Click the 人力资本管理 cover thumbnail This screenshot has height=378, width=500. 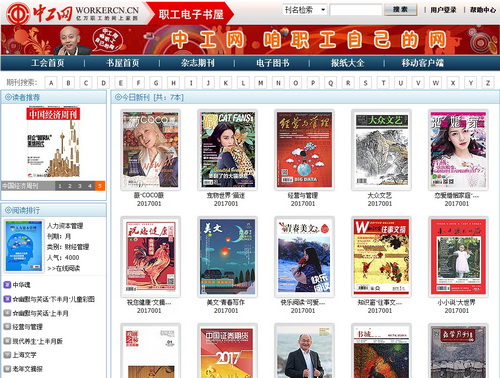pyautogui.click(x=24, y=246)
